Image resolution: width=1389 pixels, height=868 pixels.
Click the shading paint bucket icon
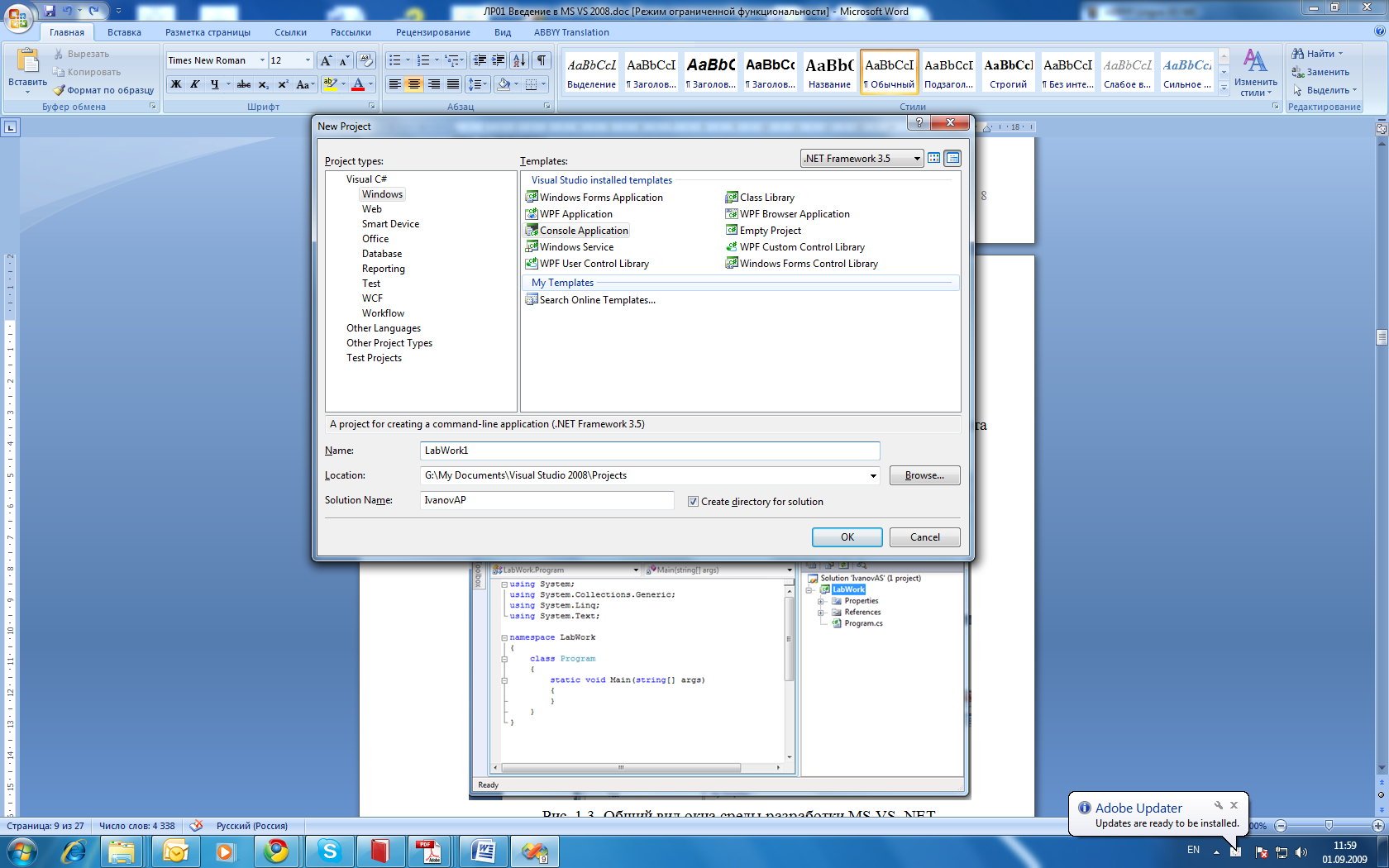(x=503, y=84)
